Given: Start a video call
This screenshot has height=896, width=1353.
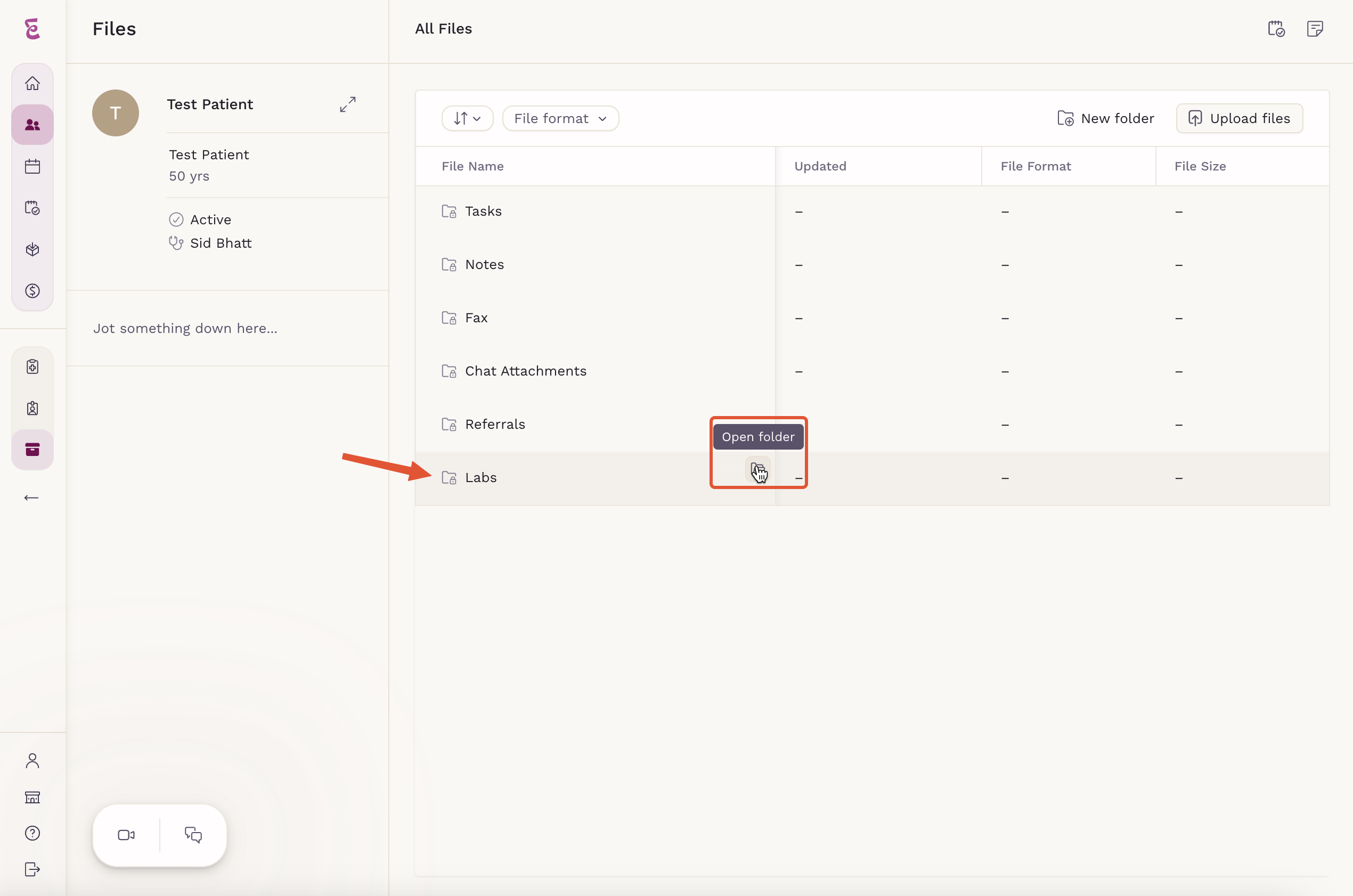Looking at the screenshot, I should tap(126, 835).
